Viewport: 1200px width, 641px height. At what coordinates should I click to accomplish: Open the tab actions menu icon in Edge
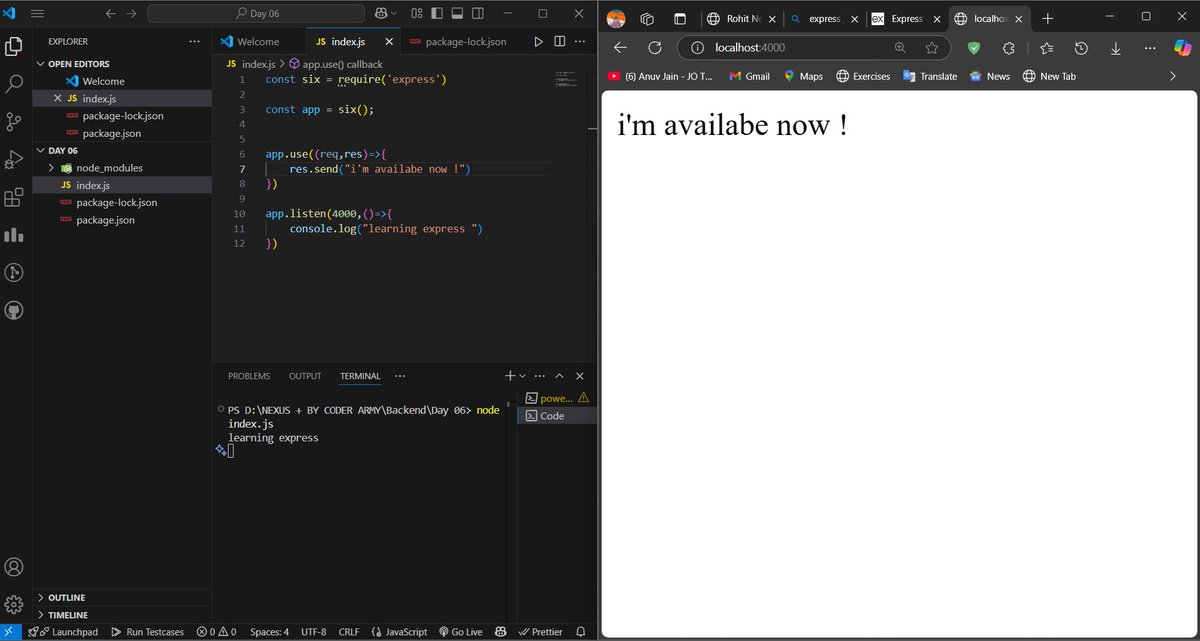click(x=680, y=18)
